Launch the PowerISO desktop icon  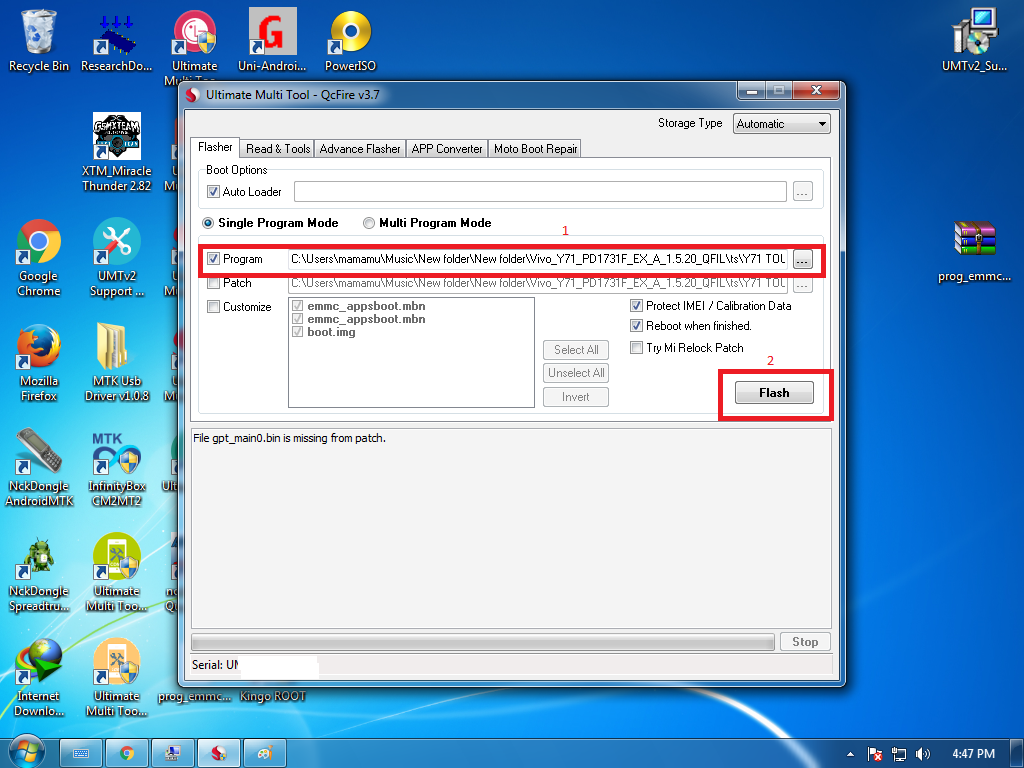(350, 40)
